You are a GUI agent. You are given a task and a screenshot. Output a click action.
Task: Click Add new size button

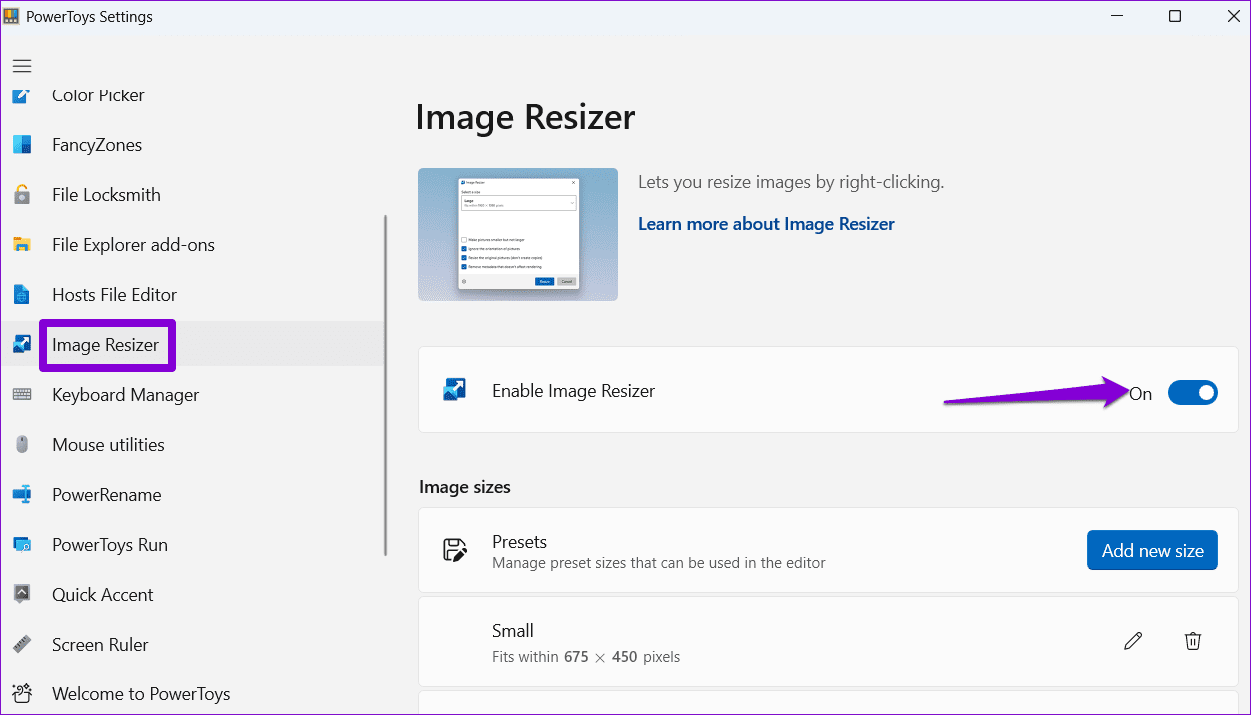pos(1152,550)
